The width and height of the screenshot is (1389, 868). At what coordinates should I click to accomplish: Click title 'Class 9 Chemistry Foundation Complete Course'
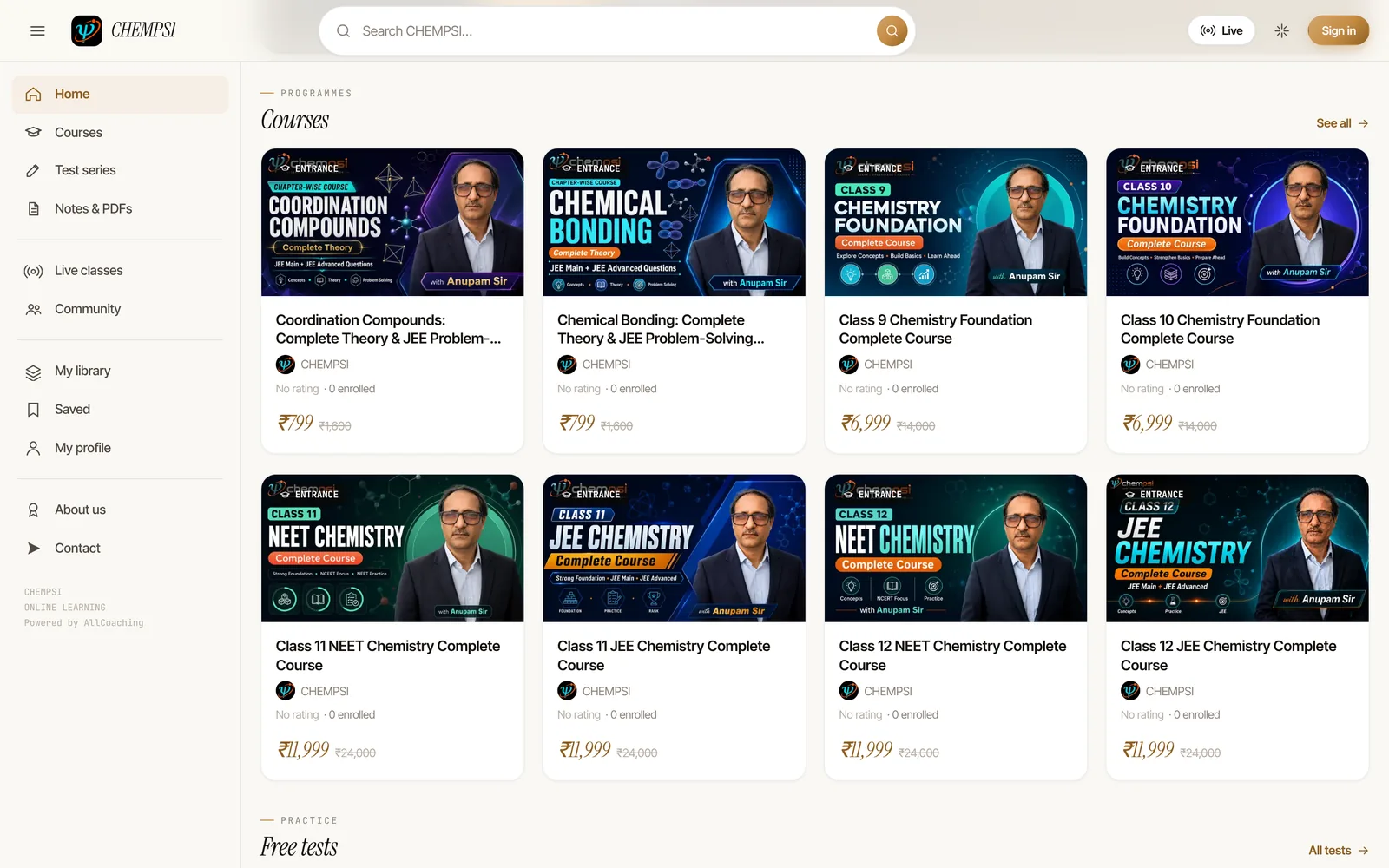[936, 330]
